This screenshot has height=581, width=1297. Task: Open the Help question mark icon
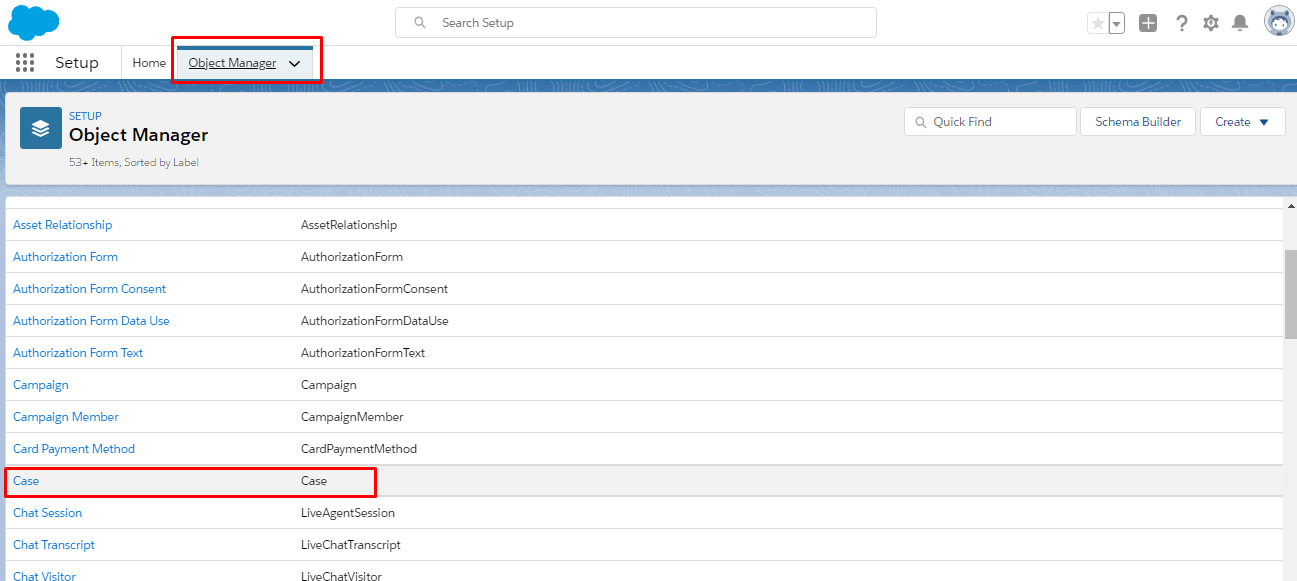(x=1181, y=23)
